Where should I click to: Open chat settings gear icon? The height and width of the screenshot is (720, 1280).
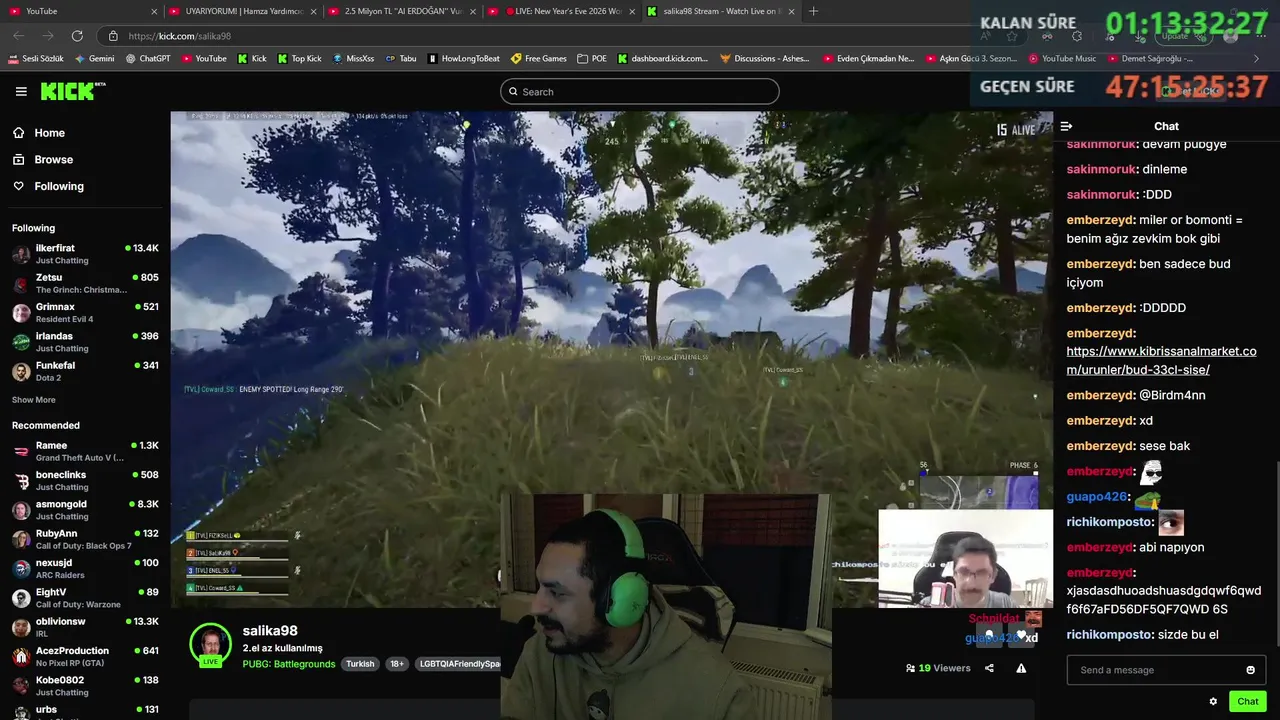pyautogui.click(x=1213, y=701)
